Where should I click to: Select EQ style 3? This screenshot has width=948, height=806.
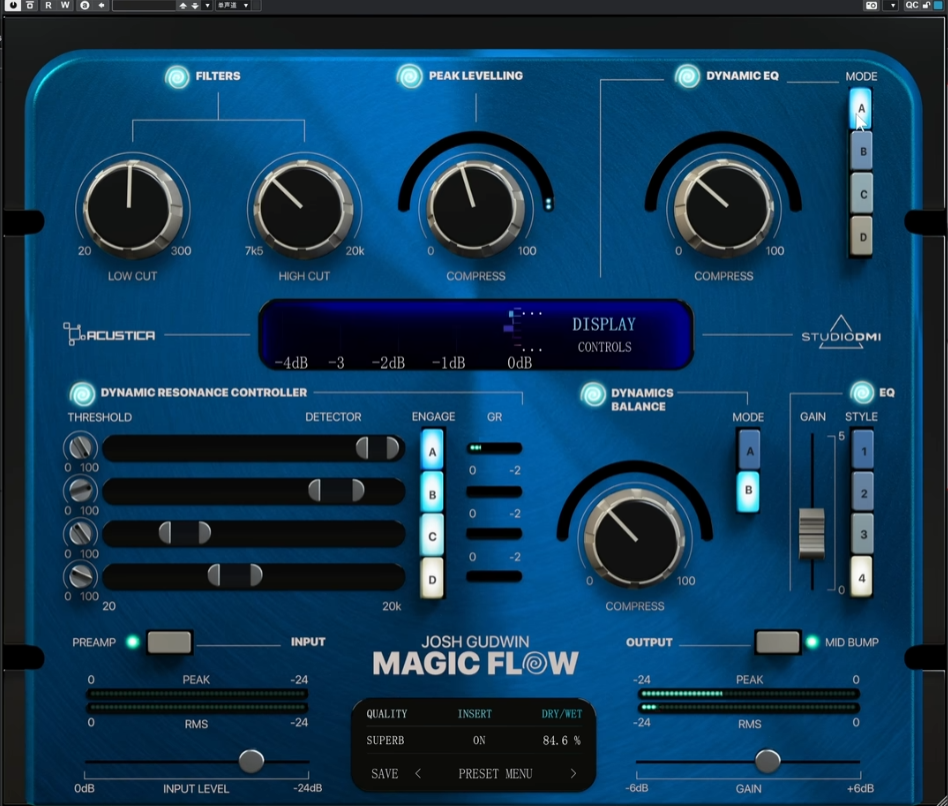click(863, 535)
